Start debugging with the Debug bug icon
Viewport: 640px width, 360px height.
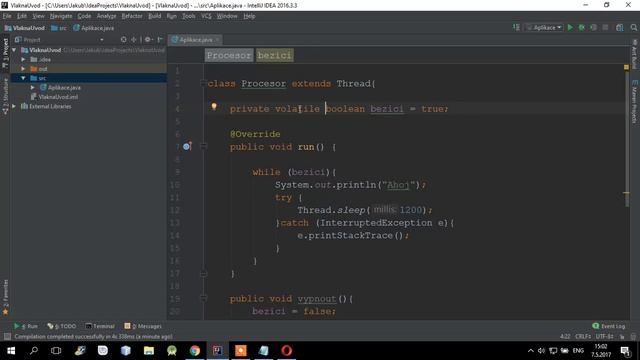click(582, 27)
